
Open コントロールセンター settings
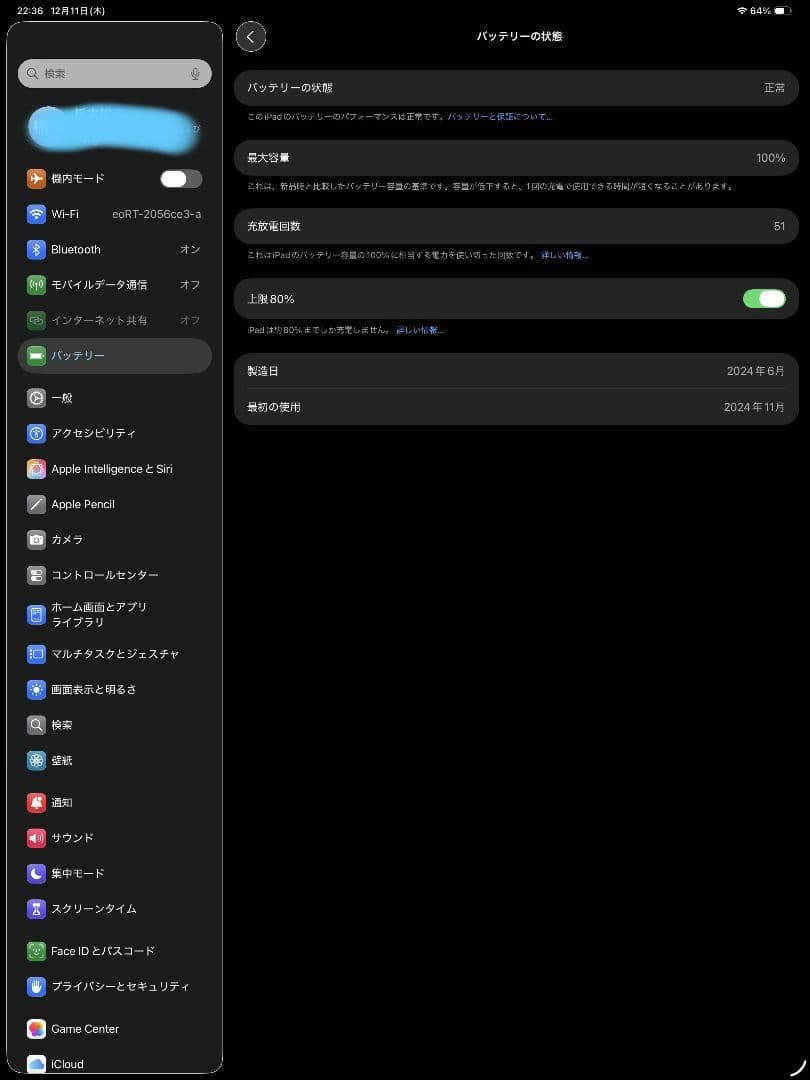36,575
